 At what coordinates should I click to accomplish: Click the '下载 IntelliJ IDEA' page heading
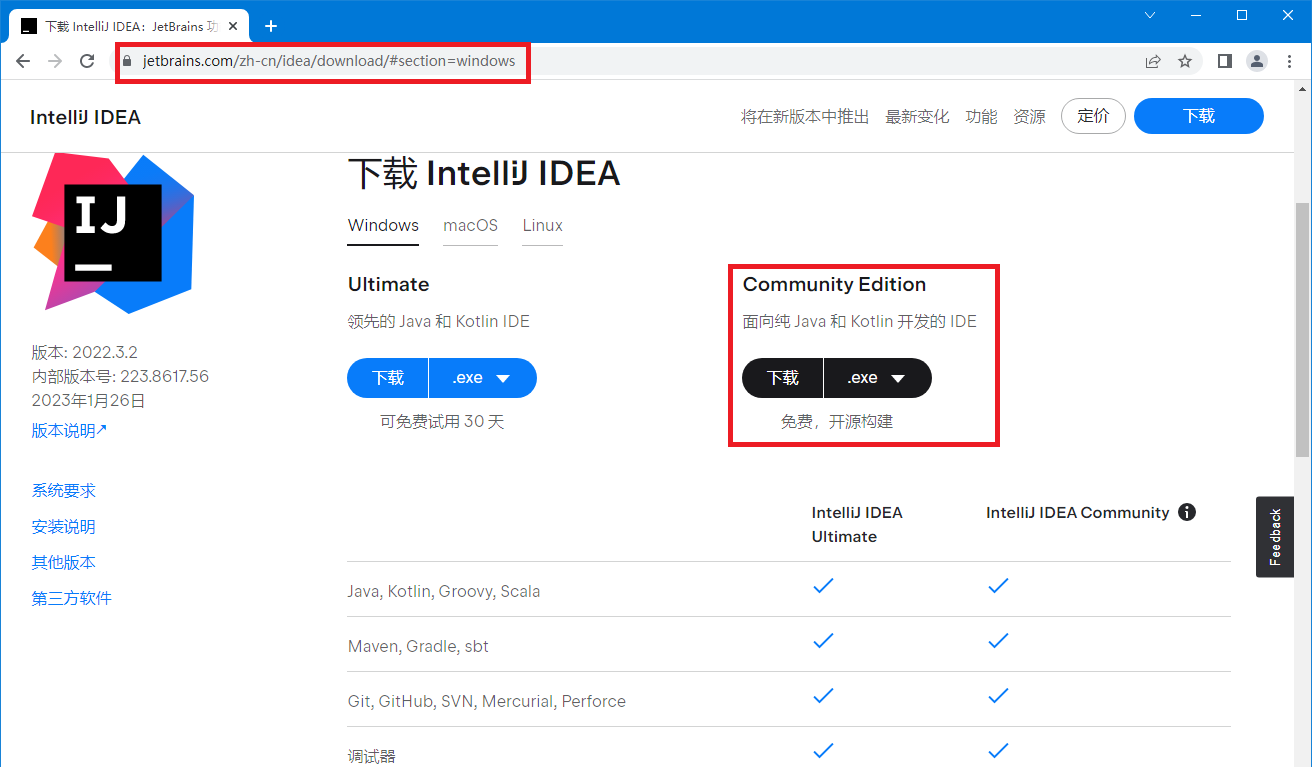click(484, 173)
